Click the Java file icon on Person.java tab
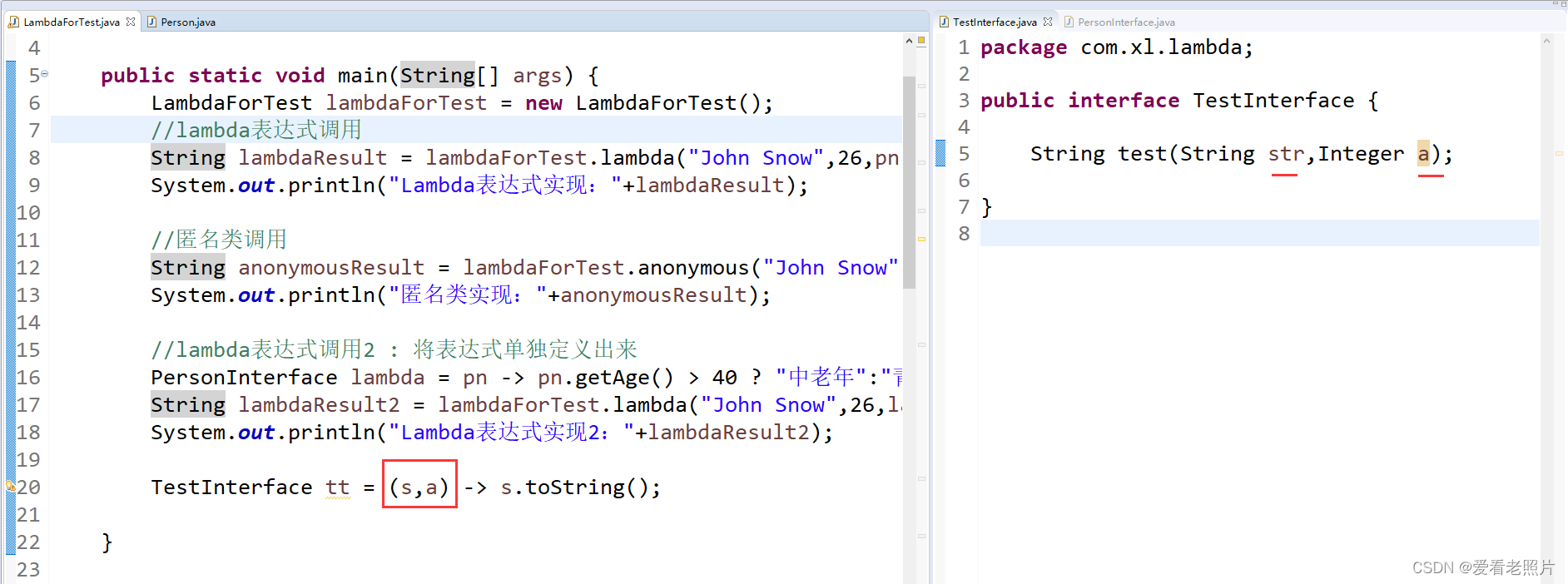Screen dimensions: 1568x584 pos(151,22)
